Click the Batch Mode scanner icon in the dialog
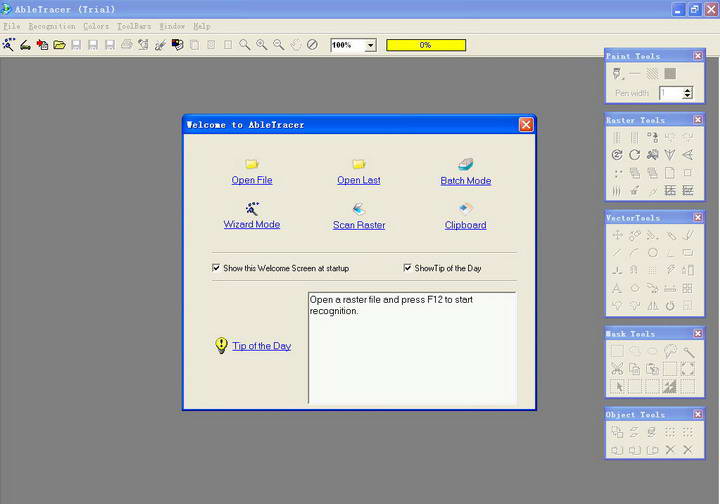Image resolution: width=720 pixels, height=504 pixels. click(x=465, y=164)
